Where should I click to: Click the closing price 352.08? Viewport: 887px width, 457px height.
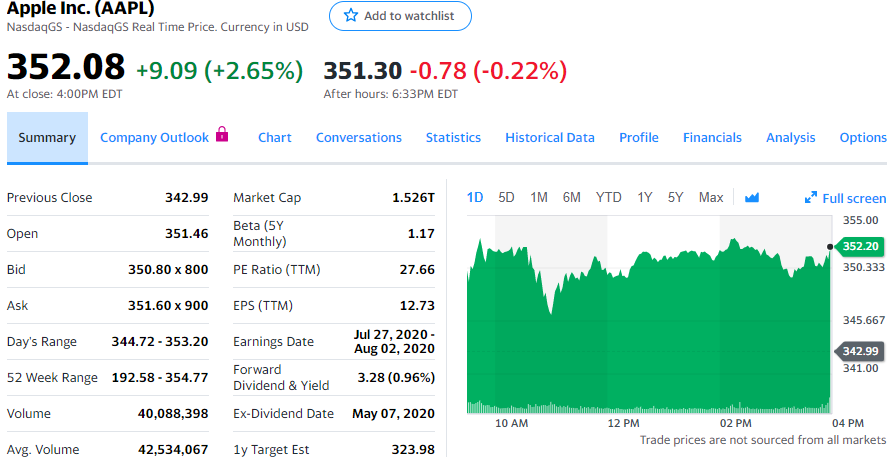[x=66, y=67]
